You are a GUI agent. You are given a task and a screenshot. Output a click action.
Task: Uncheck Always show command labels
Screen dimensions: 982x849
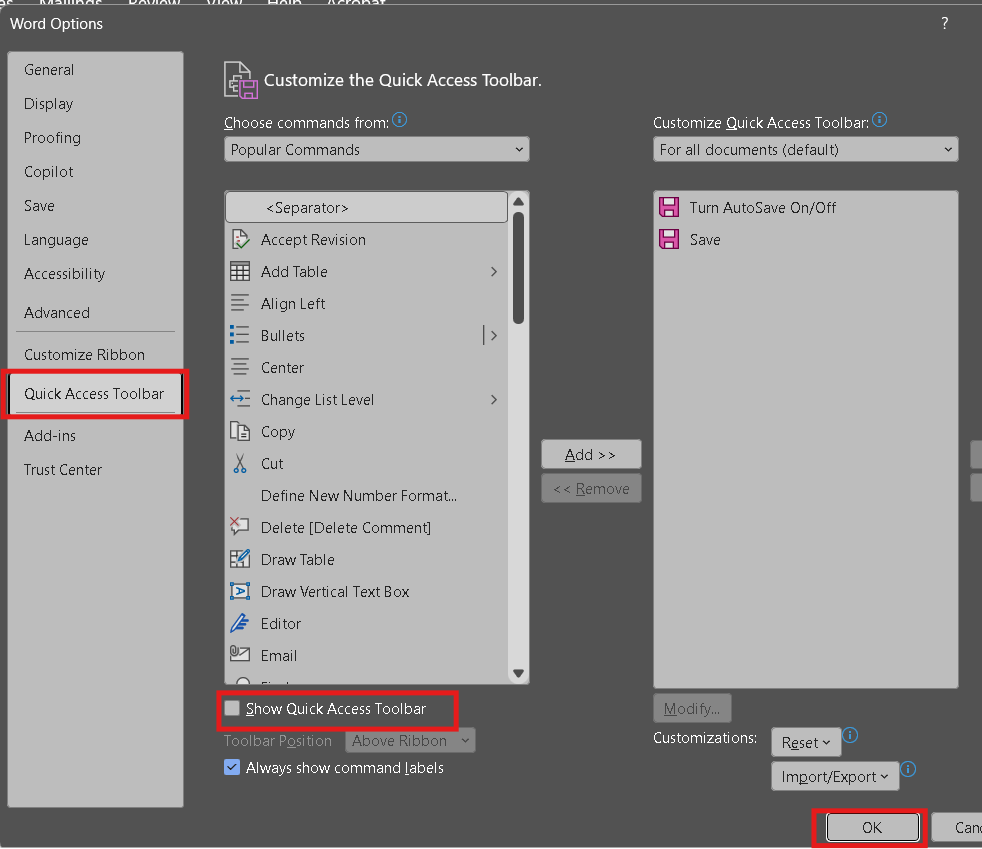(232, 767)
